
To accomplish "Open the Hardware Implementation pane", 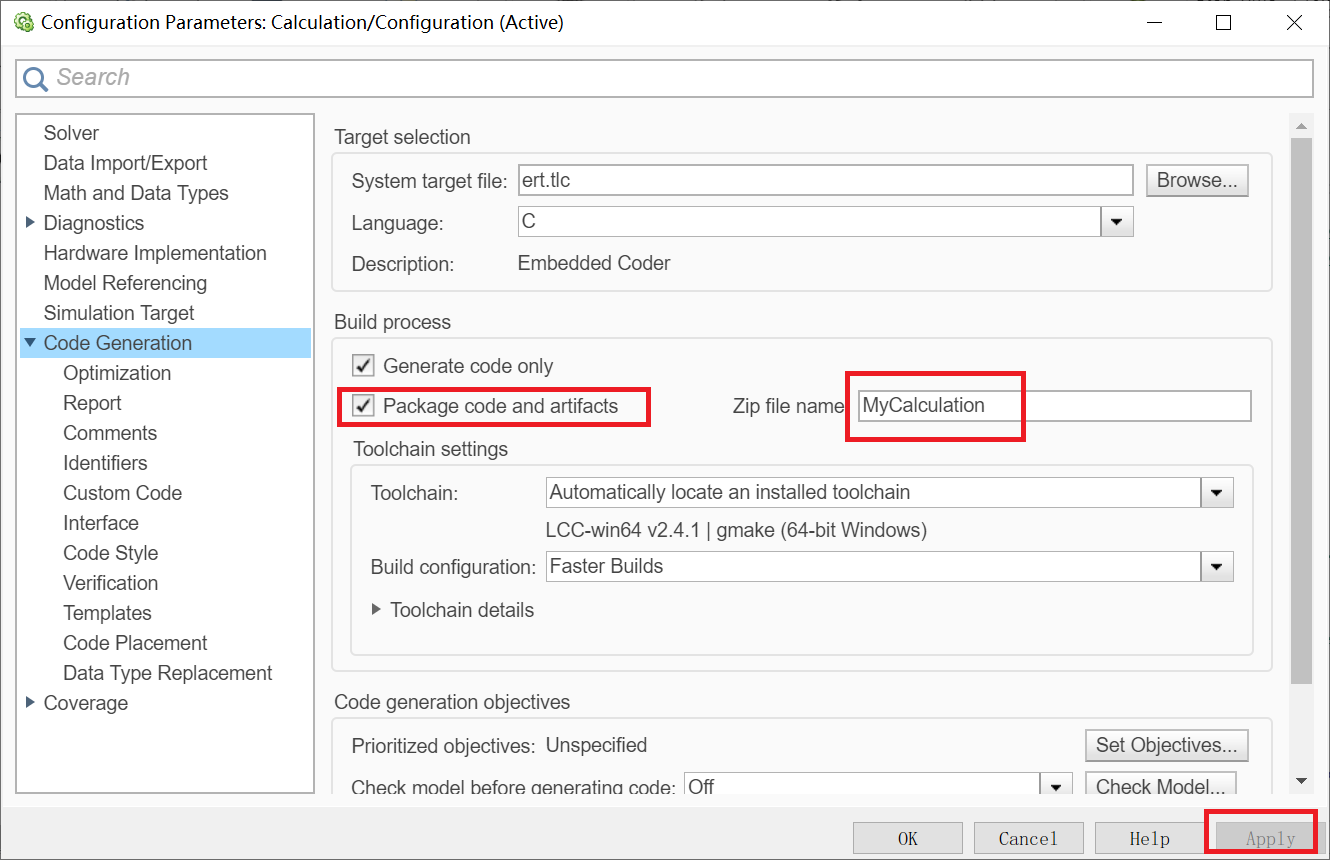I will [155, 253].
